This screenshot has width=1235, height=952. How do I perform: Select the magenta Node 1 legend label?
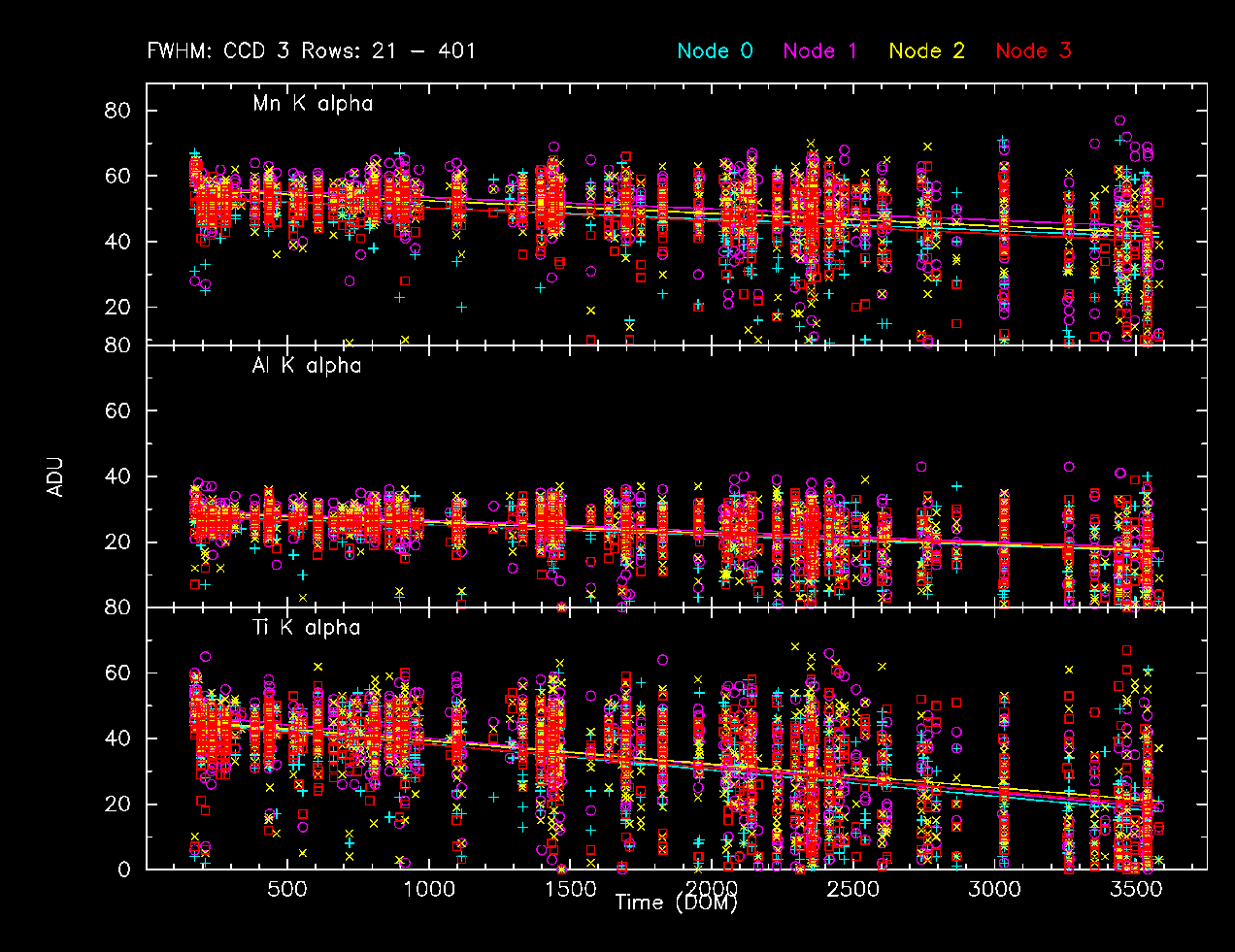(820, 50)
